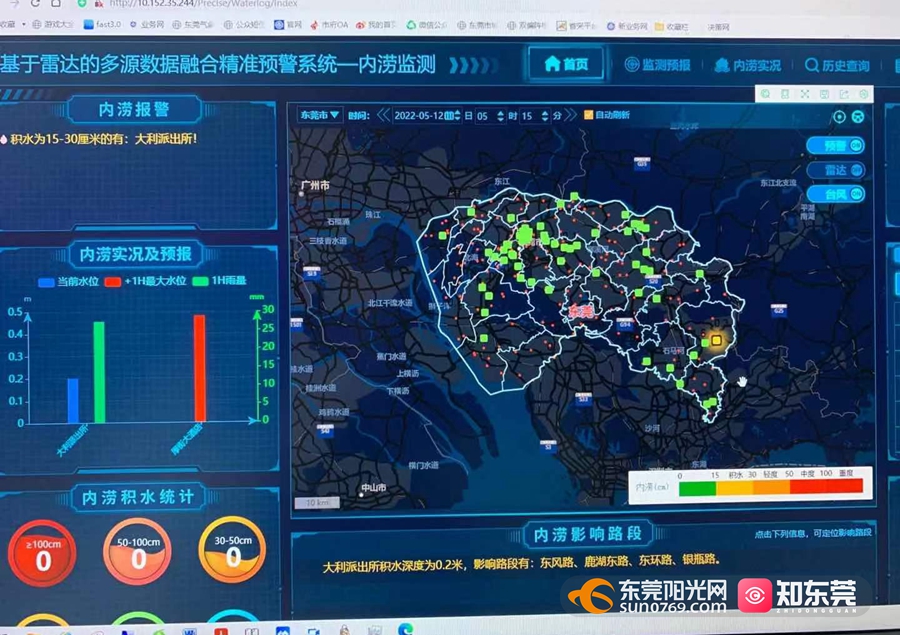Click the gear icon in floating toolbar
This screenshot has height=635, width=900.
pos(863,94)
